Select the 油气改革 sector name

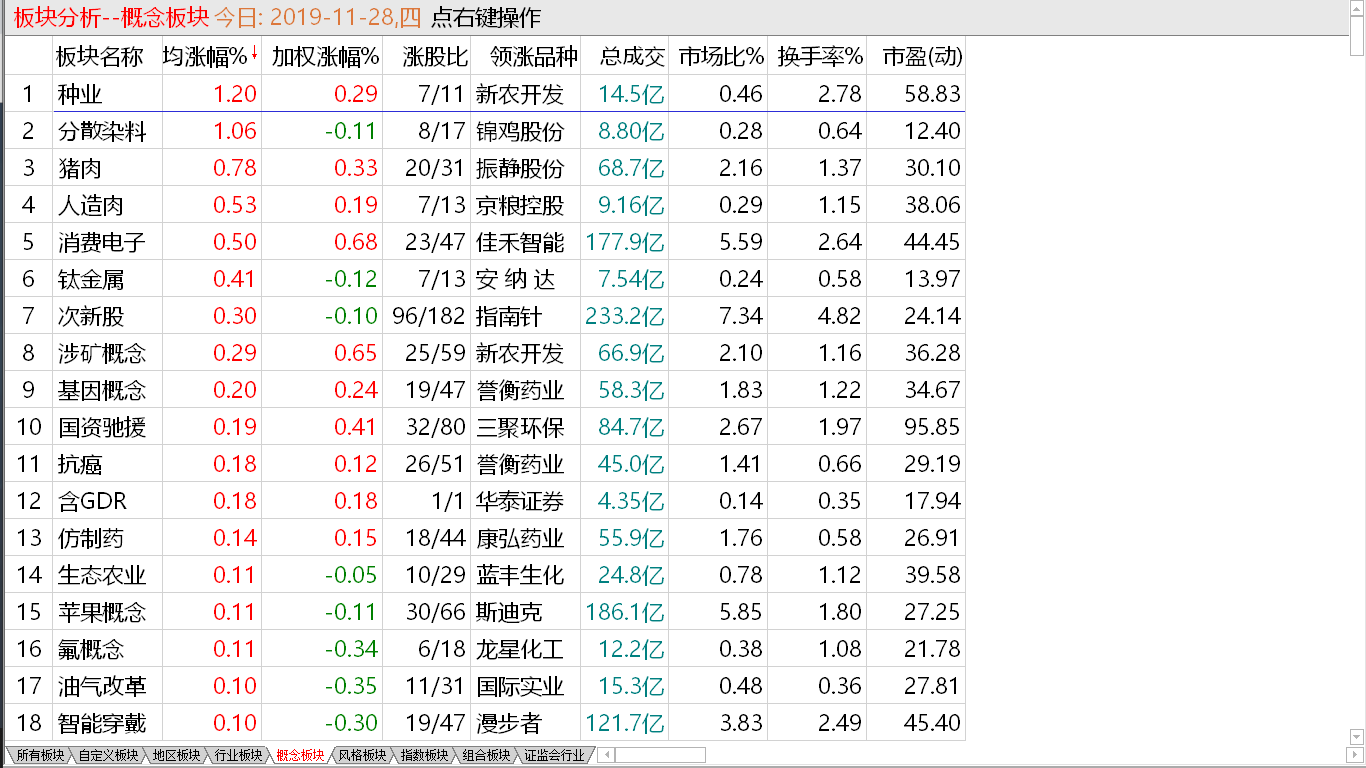(x=101, y=686)
